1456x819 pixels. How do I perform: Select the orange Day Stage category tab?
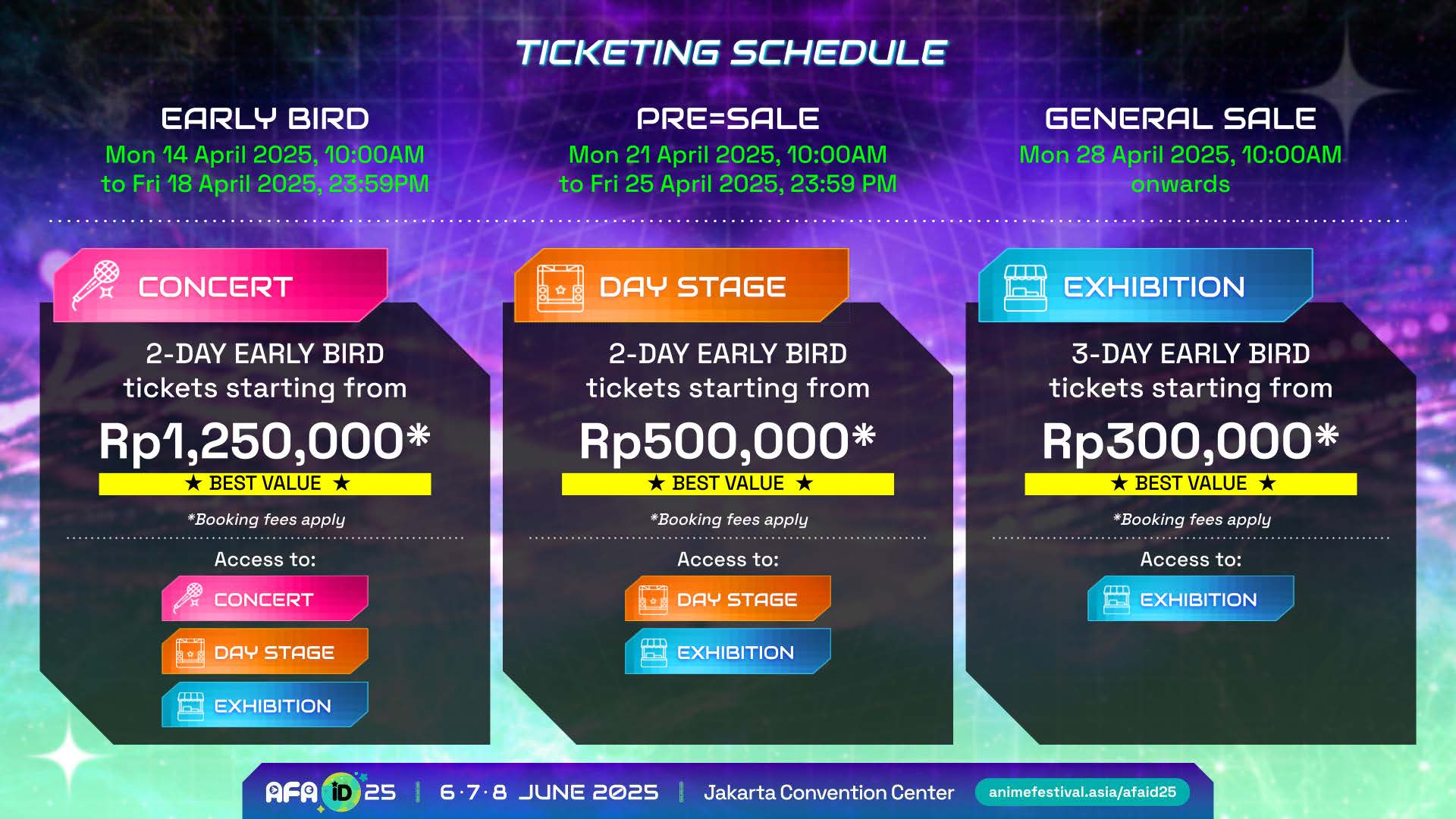click(x=681, y=287)
